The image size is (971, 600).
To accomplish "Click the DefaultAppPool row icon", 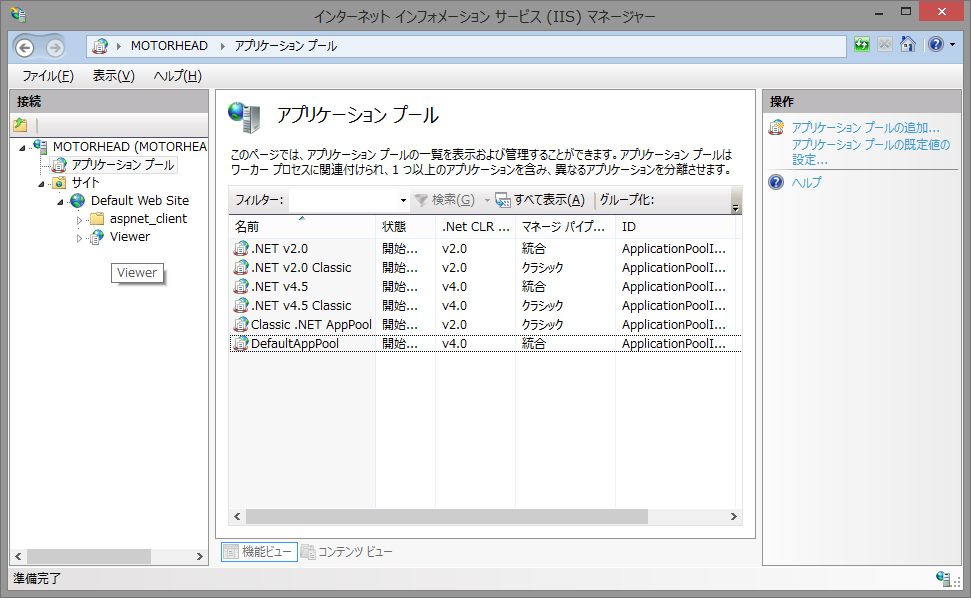I will [x=240, y=344].
